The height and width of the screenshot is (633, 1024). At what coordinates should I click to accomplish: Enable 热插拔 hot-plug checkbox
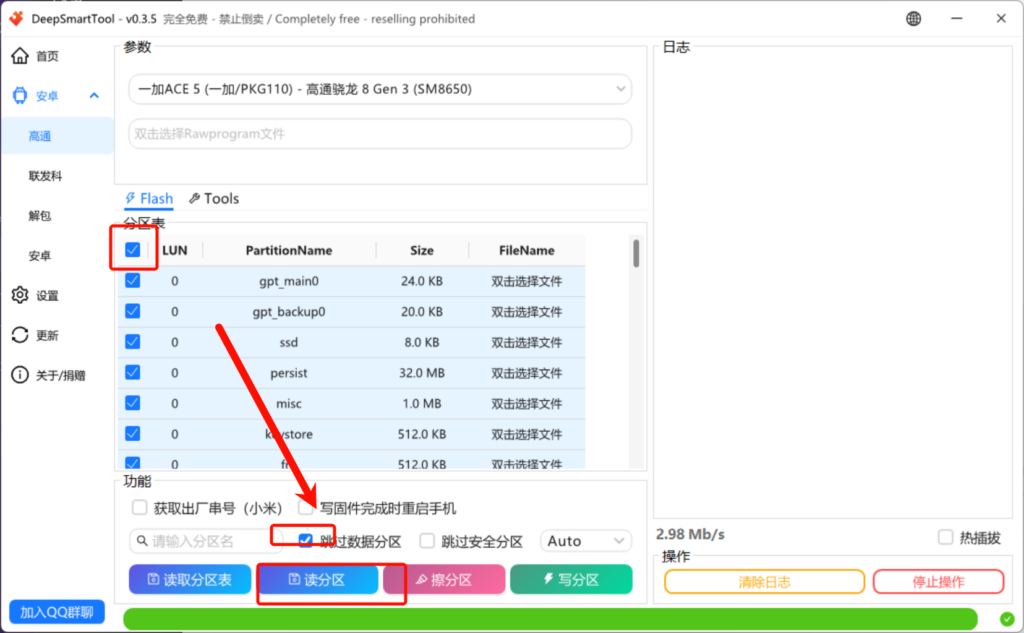tap(945, 538)
